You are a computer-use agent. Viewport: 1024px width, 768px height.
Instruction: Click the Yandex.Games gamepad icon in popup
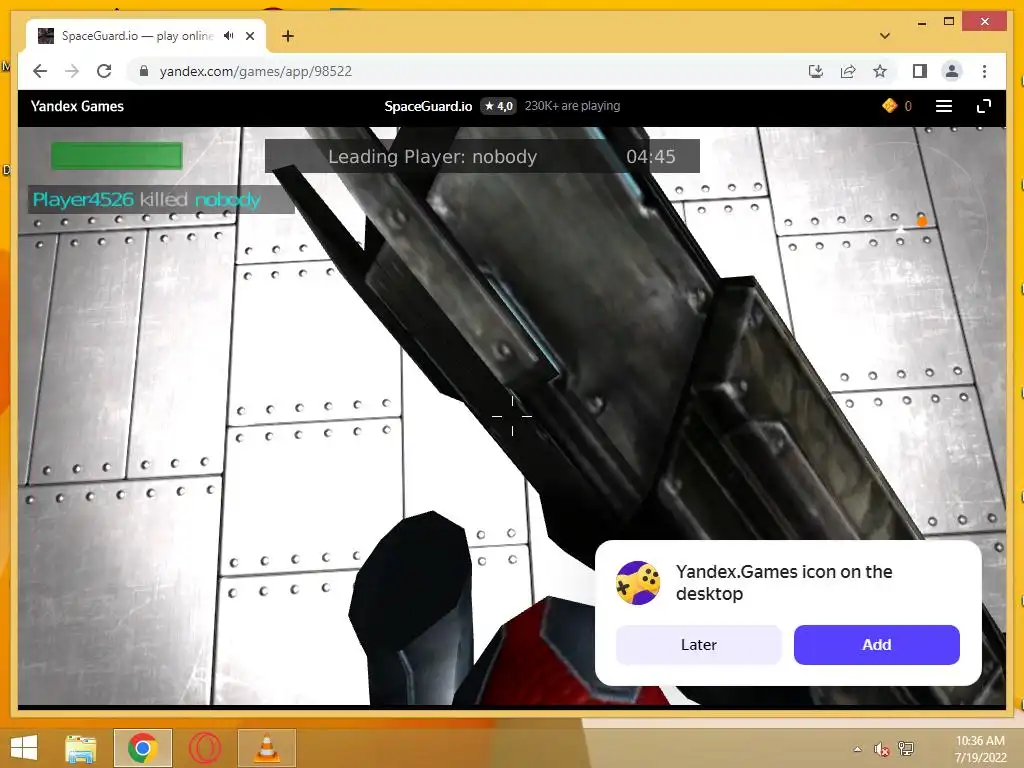637,583
